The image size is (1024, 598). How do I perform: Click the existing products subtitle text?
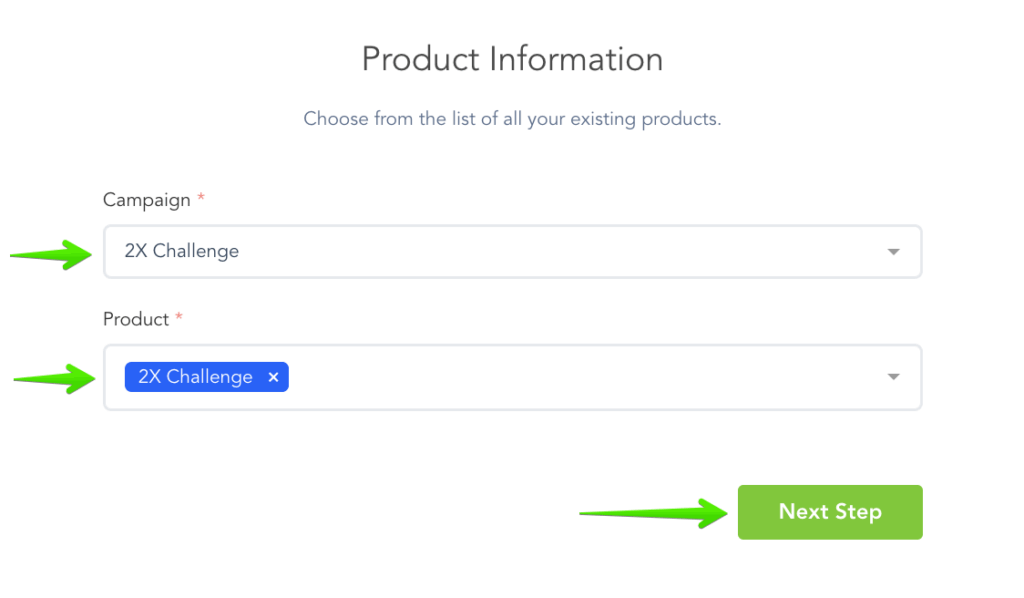[512, 119]
